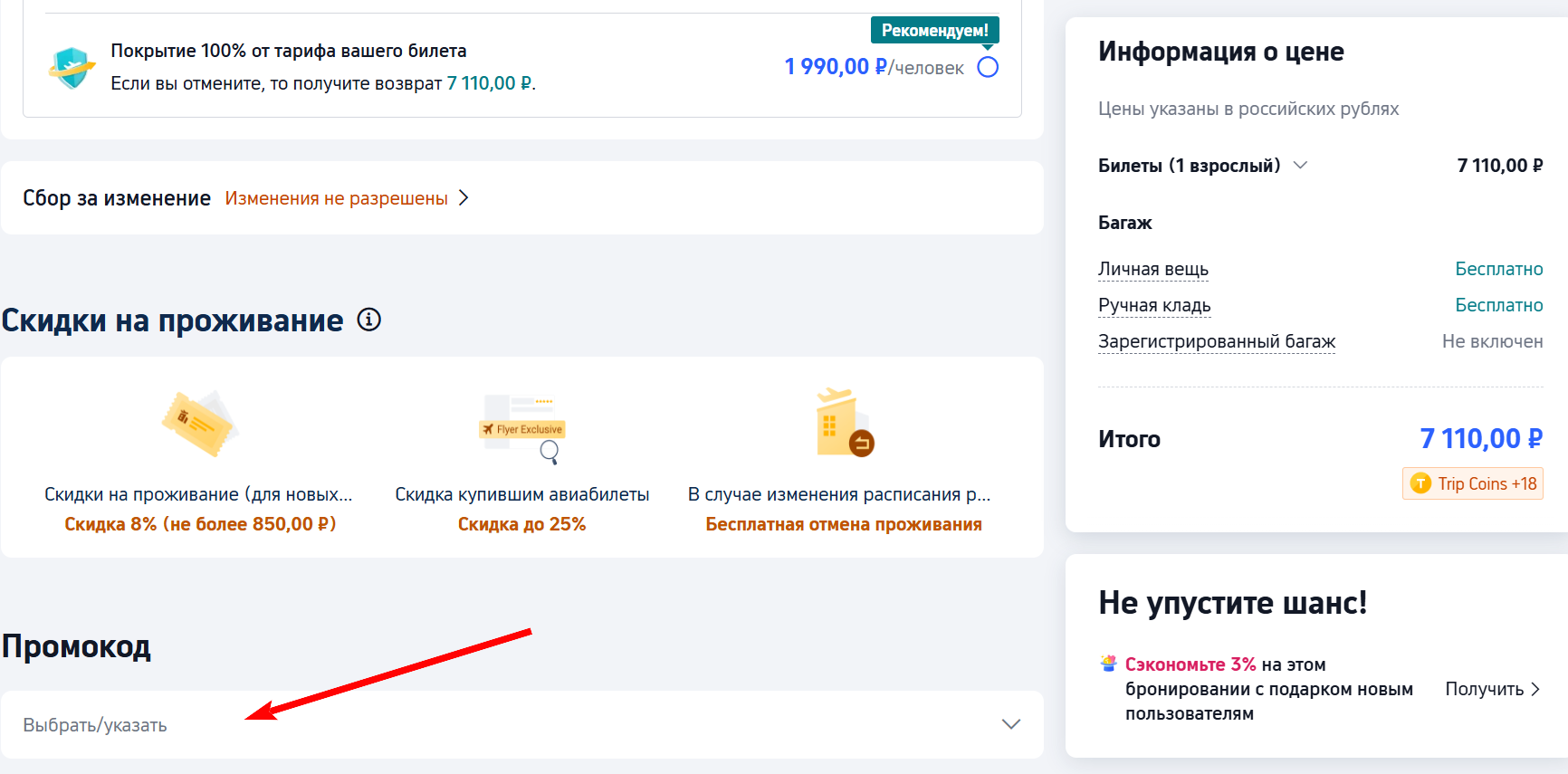The image size is (1568, 774).
Task: Click the flight insurance shield icon
Action: pos(72,68)
